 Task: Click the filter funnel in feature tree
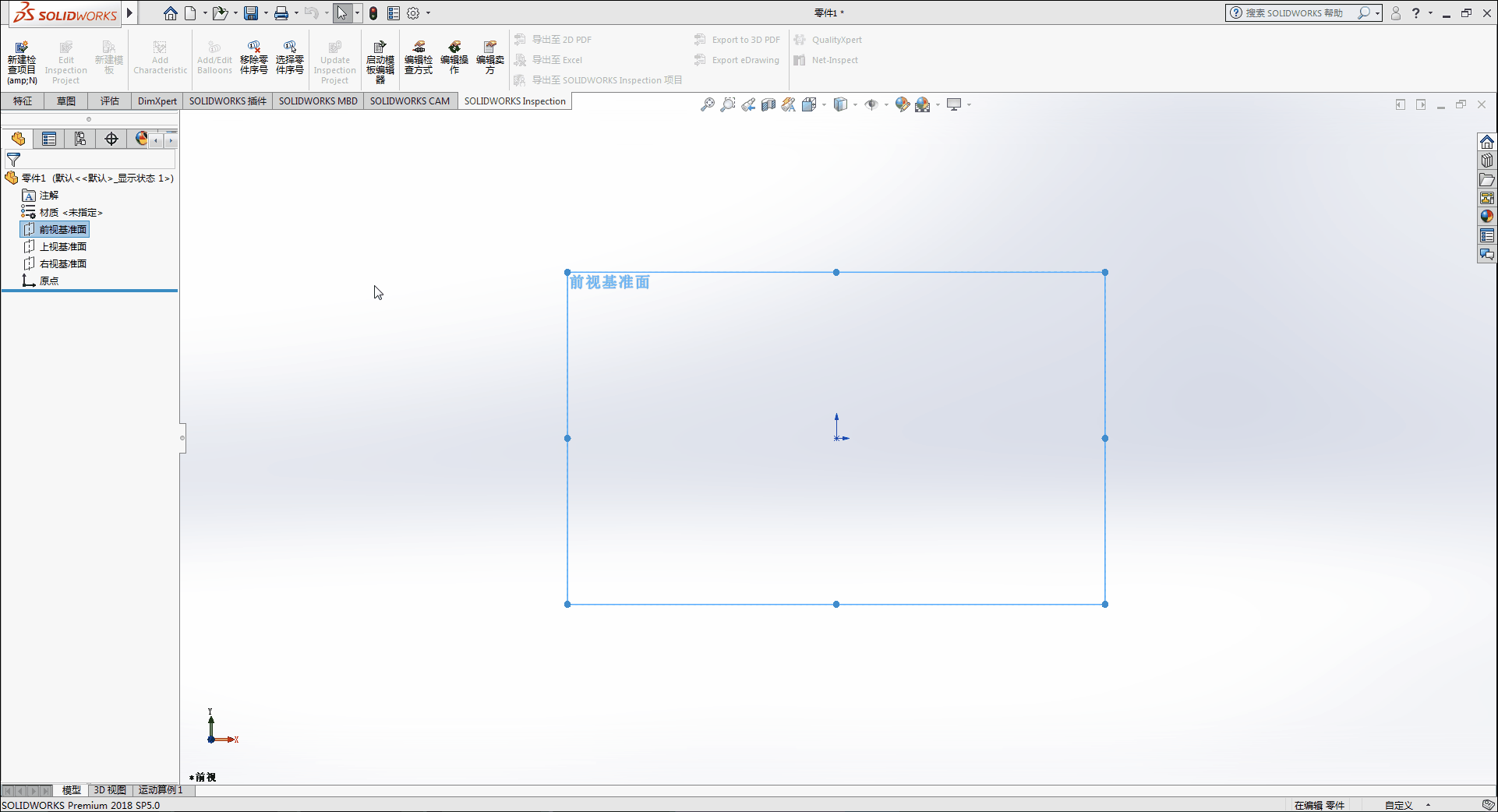[x=13, y=160]
